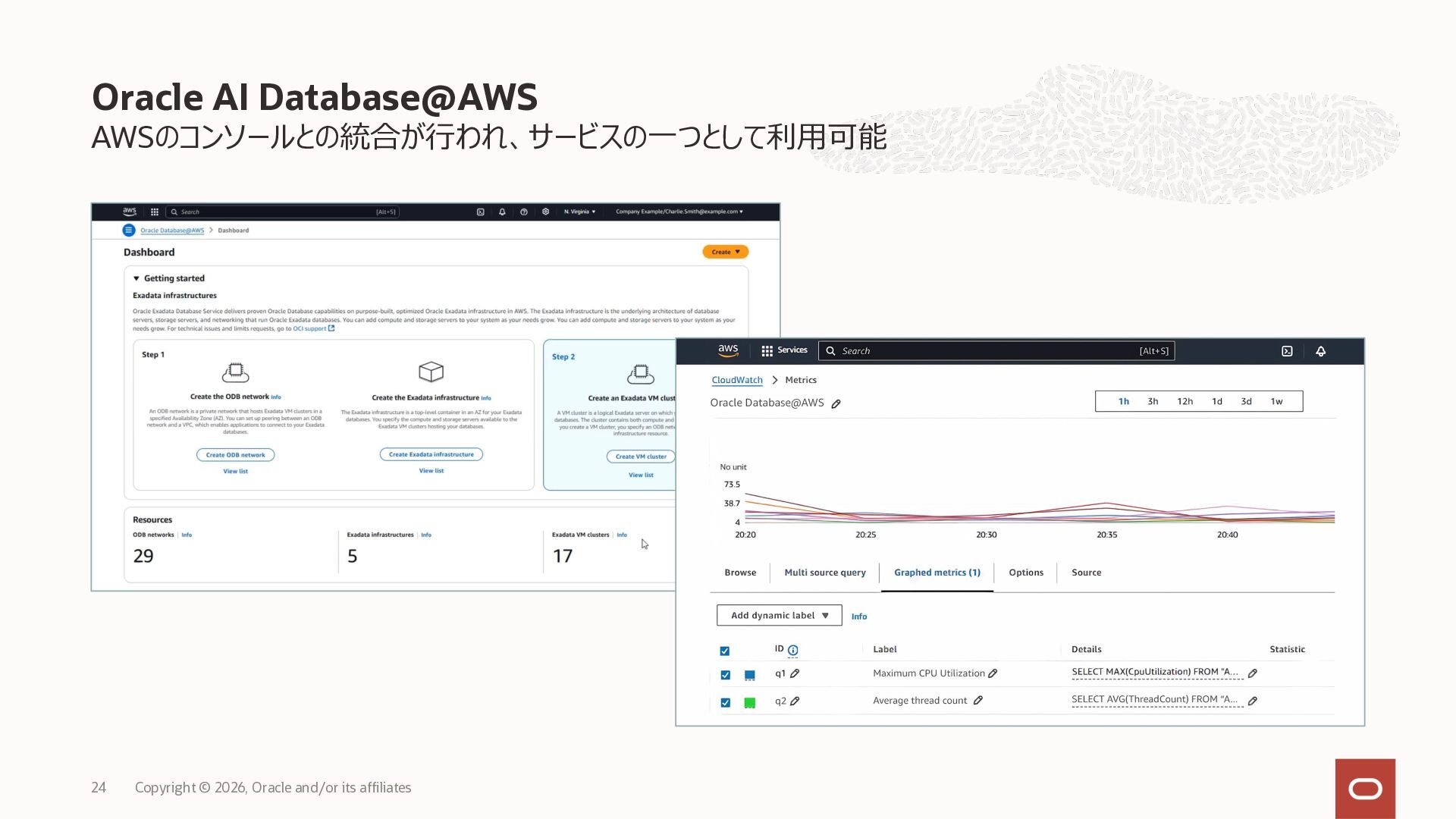1456x819 pixels.
Task: Open CloudShell icon in CloudWatch header
Action: point(1287,351)
